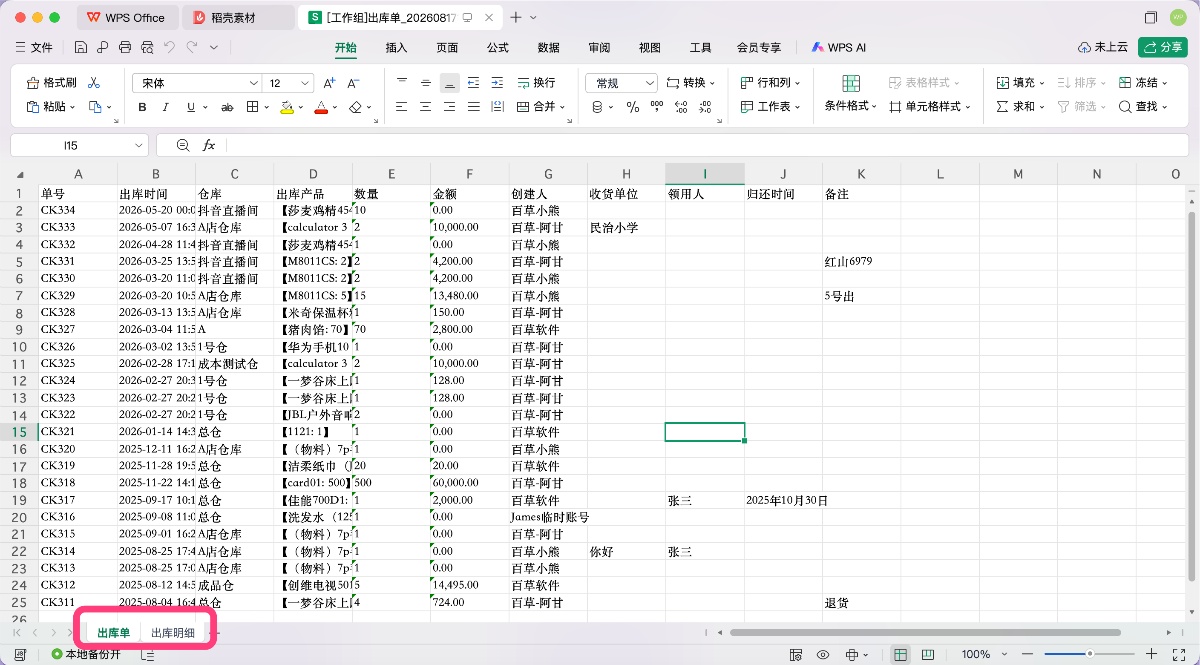
Task: Open the number format 常规 dropdown
Action: [x=649, y=83]
